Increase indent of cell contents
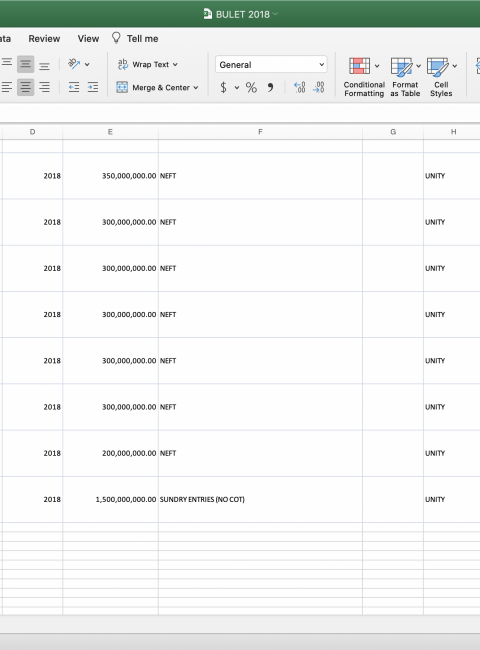 [x=93, y=87]
